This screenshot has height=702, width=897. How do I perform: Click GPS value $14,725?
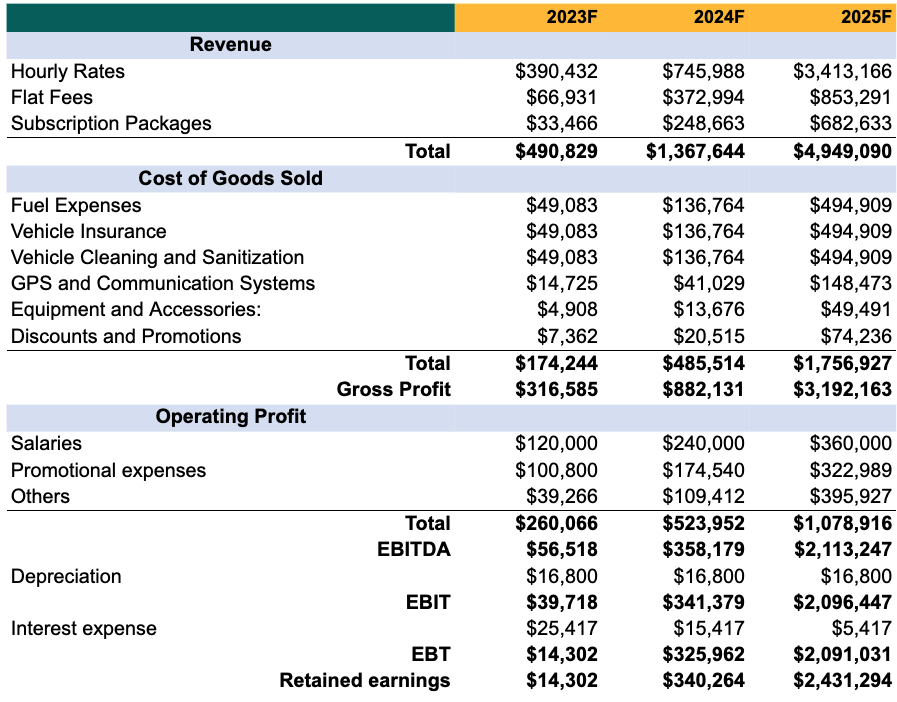[562, 283]
